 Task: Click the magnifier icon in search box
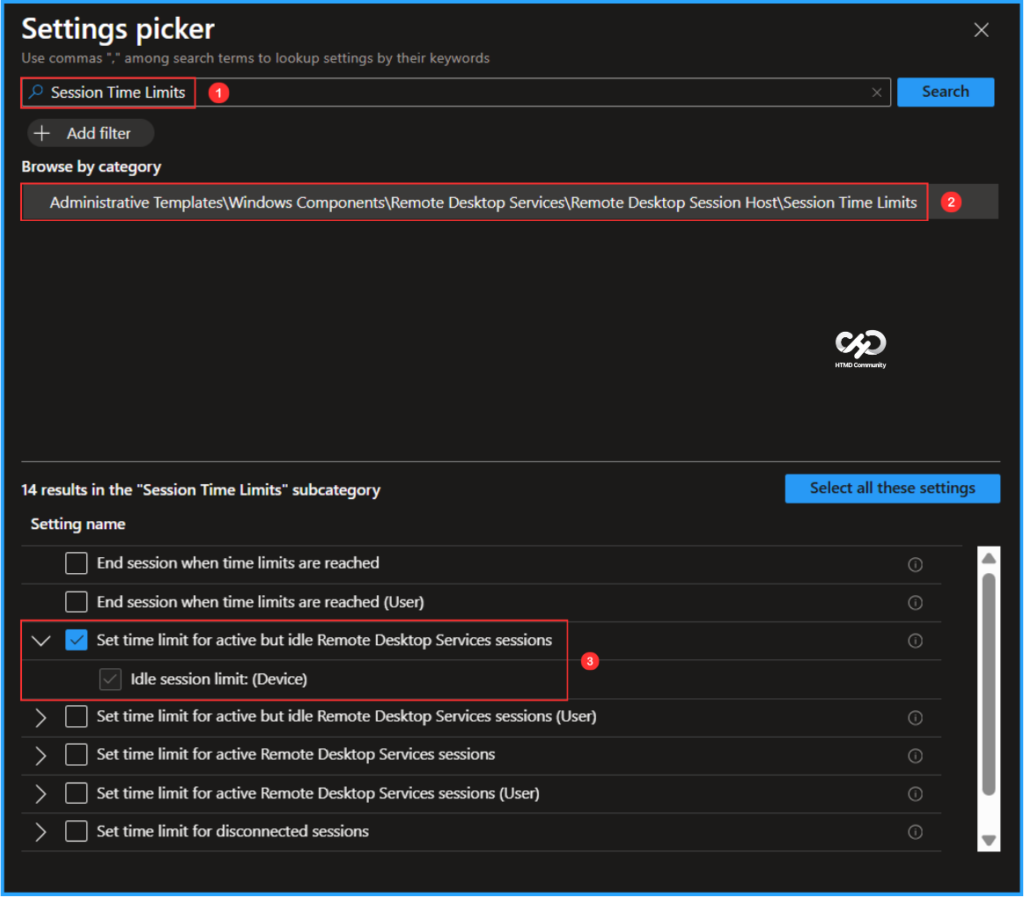tap(37, 92)
